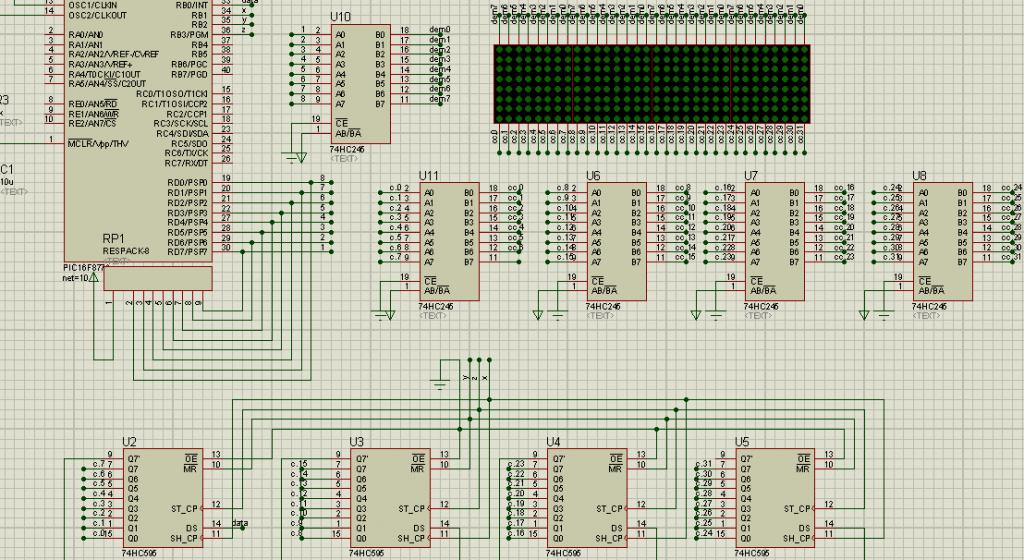Select the U10 74HC245 chip body
Screen dimensions: 1024x560
361,84
